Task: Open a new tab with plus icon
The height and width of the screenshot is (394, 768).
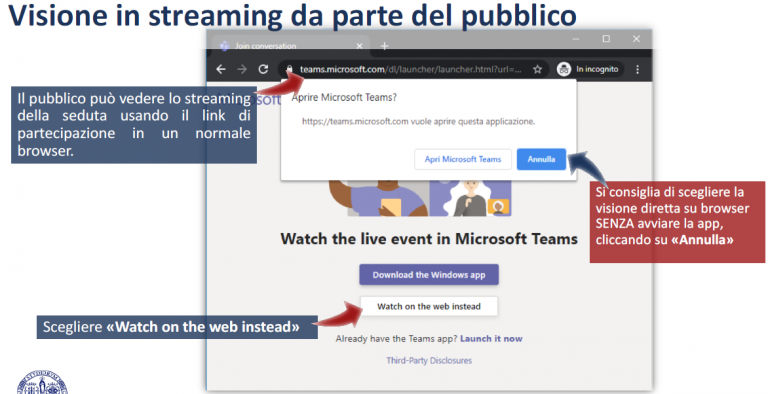Action: coord(384,46)
